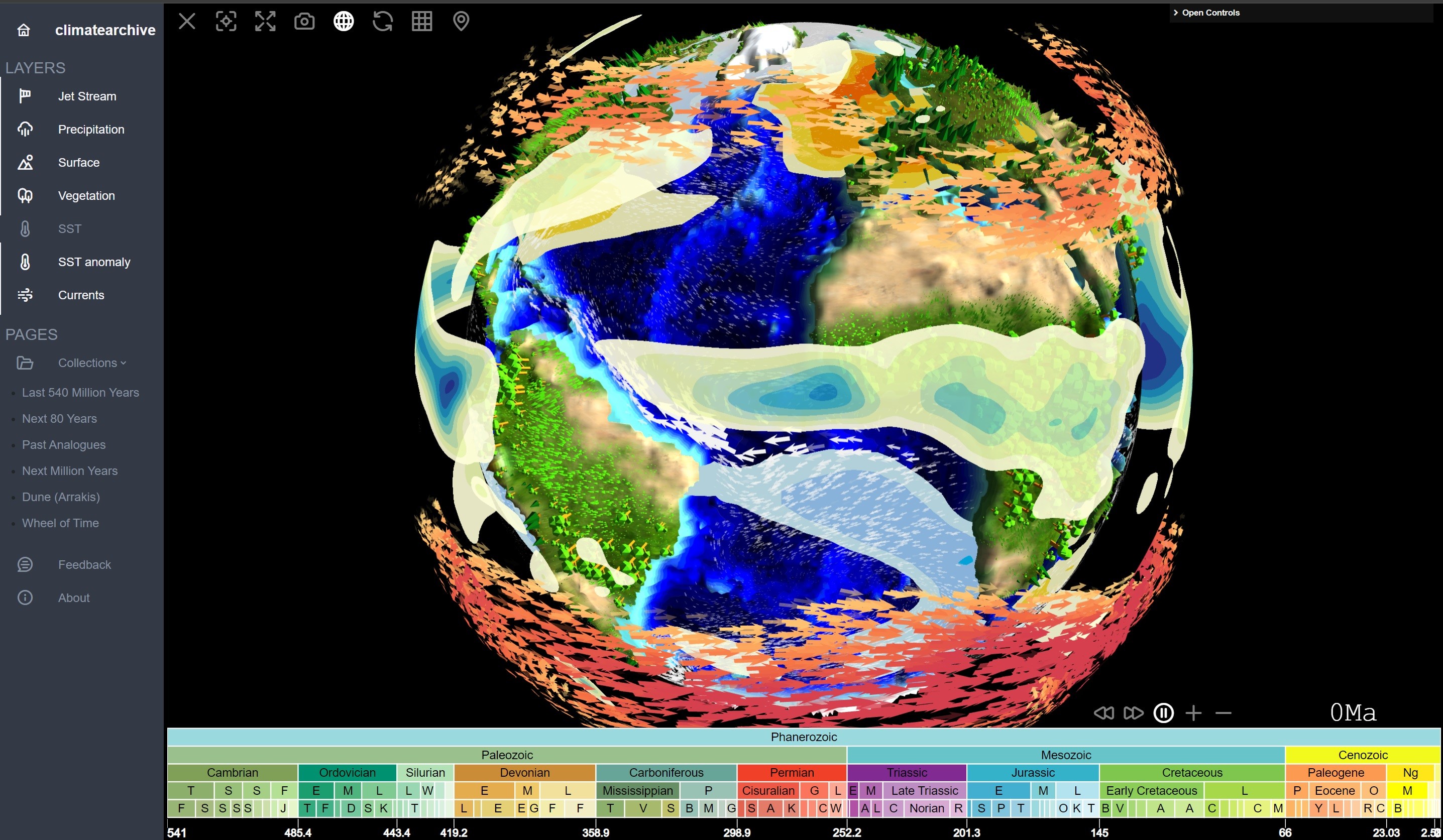Jump to the Triassic period

[907, 772]
